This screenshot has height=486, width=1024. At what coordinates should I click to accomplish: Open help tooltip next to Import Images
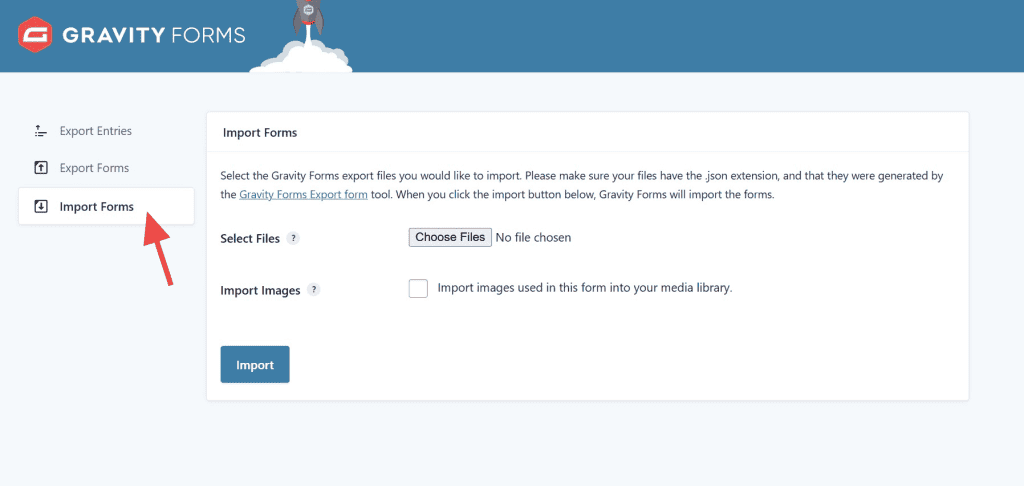314,289
